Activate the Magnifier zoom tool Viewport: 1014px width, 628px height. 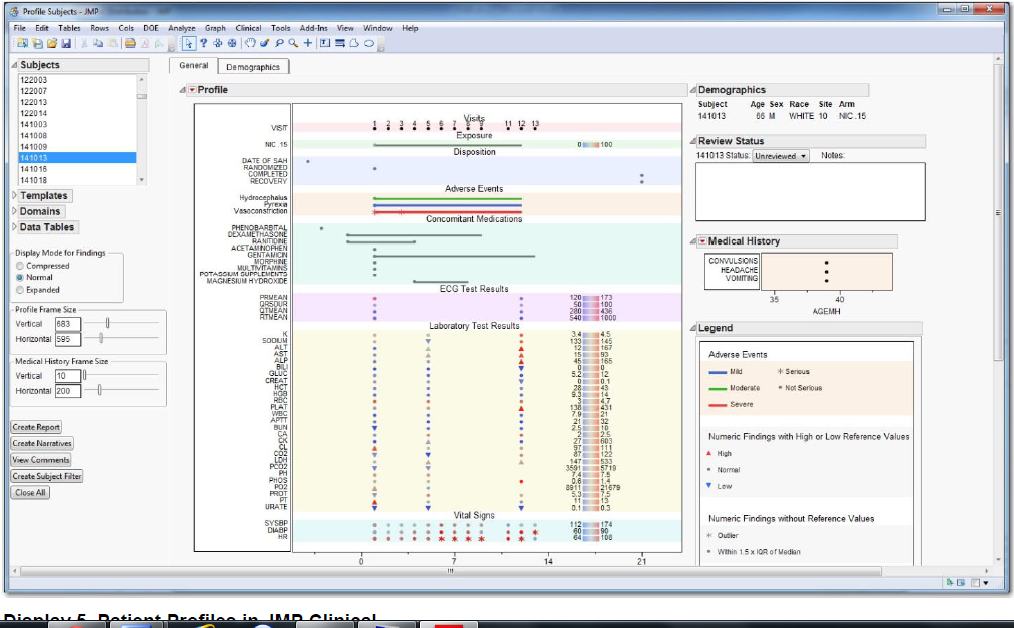(x=292, y=44)
